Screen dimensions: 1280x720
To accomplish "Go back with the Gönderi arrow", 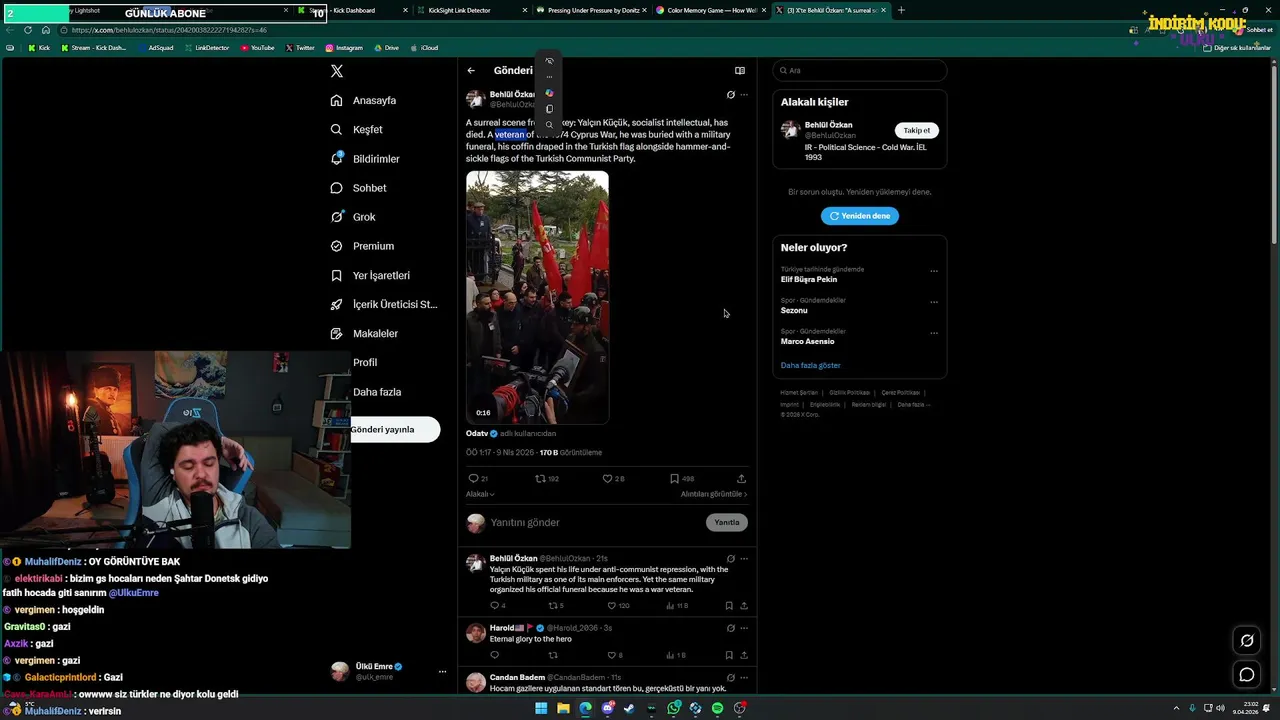I will click(471, 71).
